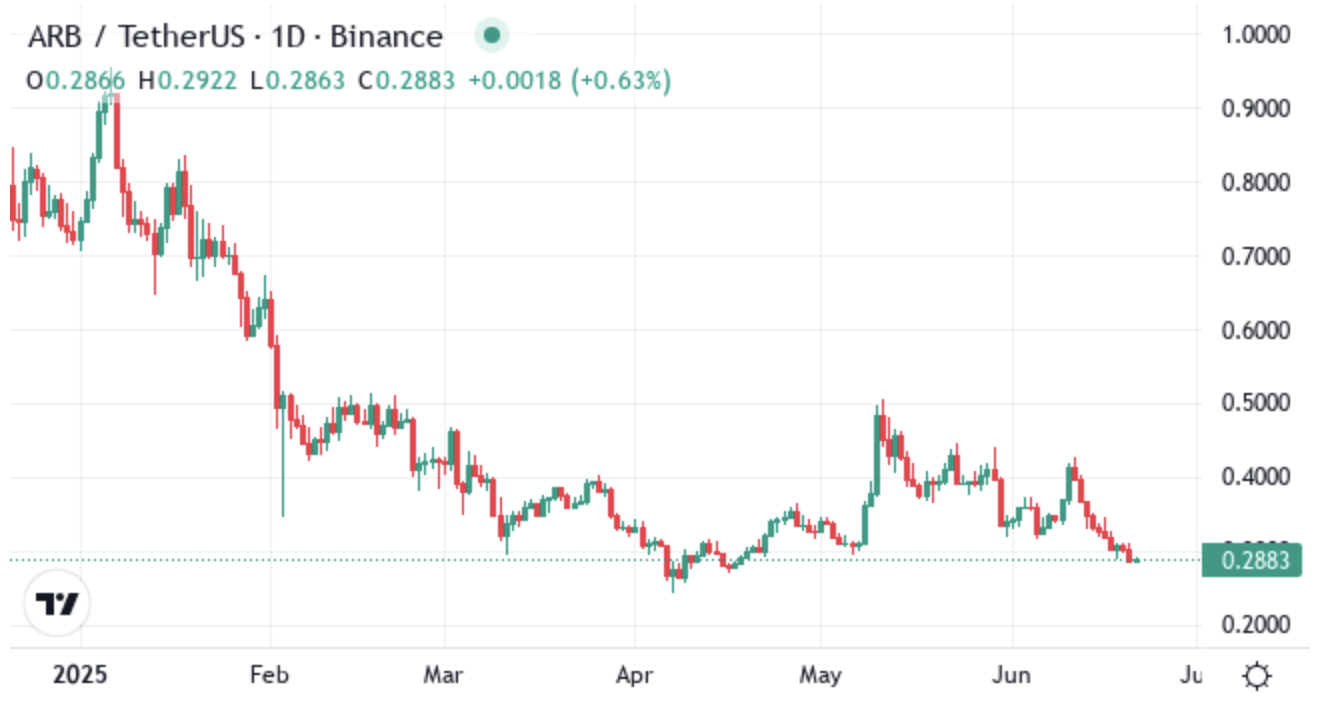Click the +0.63% change readout
Viewport: 1334px width, 708px height.
pos(620,81)
